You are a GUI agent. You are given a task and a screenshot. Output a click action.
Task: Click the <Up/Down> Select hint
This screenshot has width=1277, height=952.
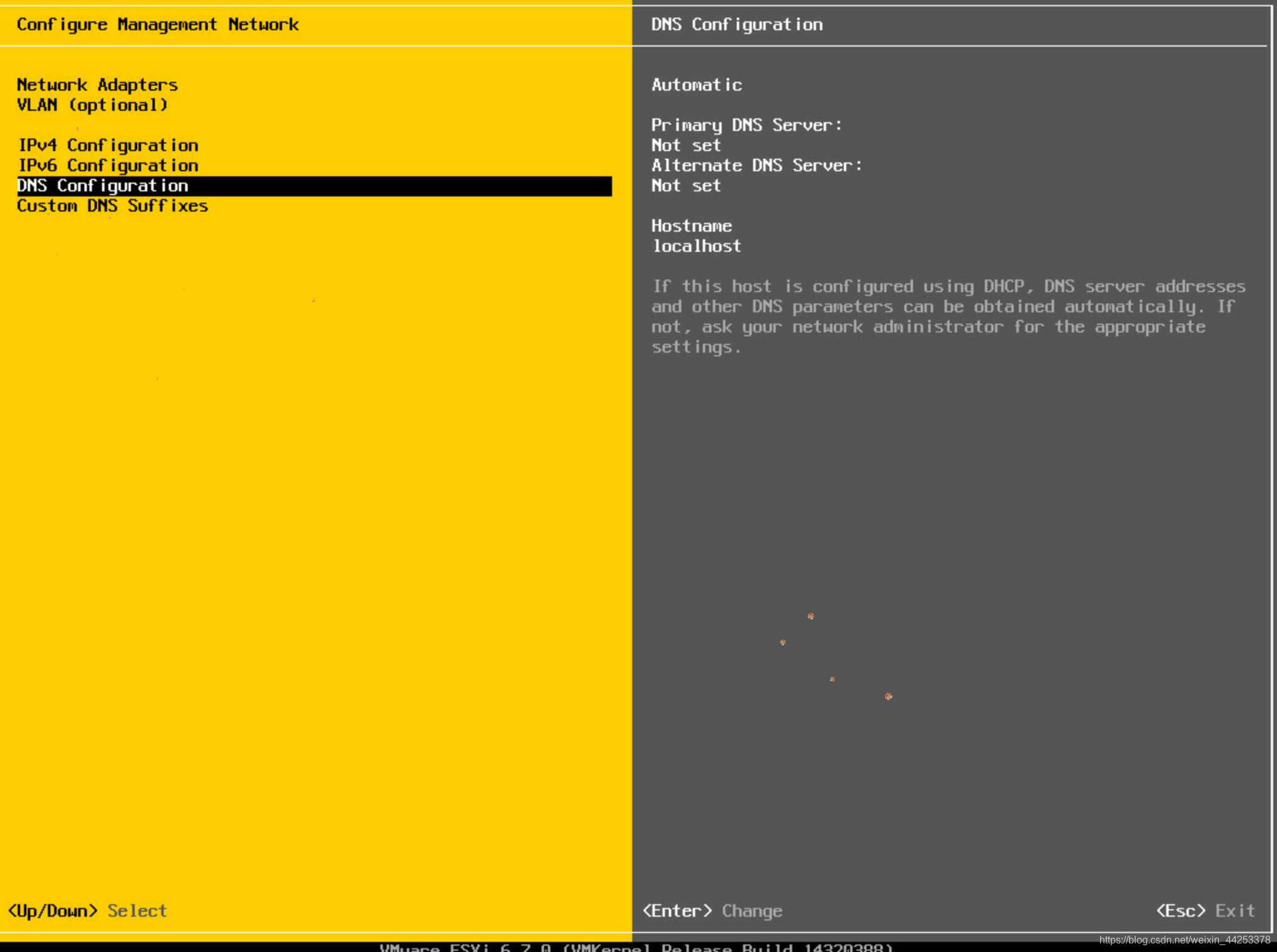click(87, 910)
